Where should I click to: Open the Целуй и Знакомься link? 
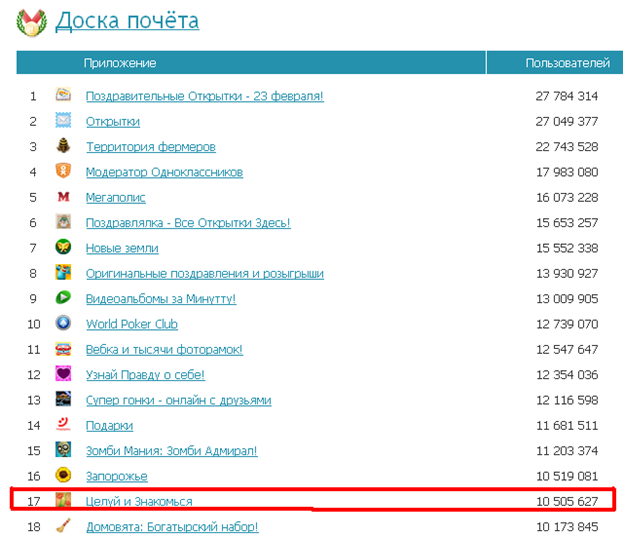pos(139,502)
